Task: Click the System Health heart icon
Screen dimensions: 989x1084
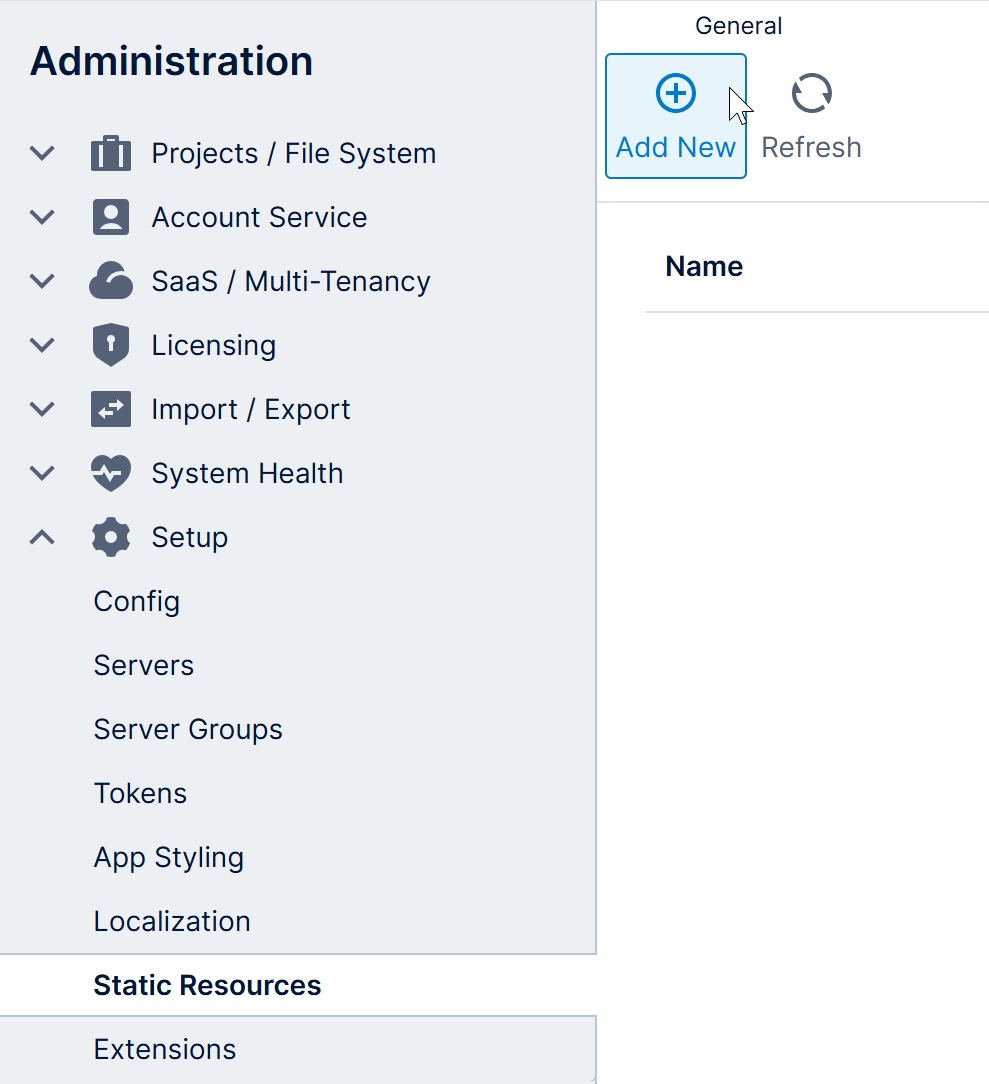Action: [111, 474]
